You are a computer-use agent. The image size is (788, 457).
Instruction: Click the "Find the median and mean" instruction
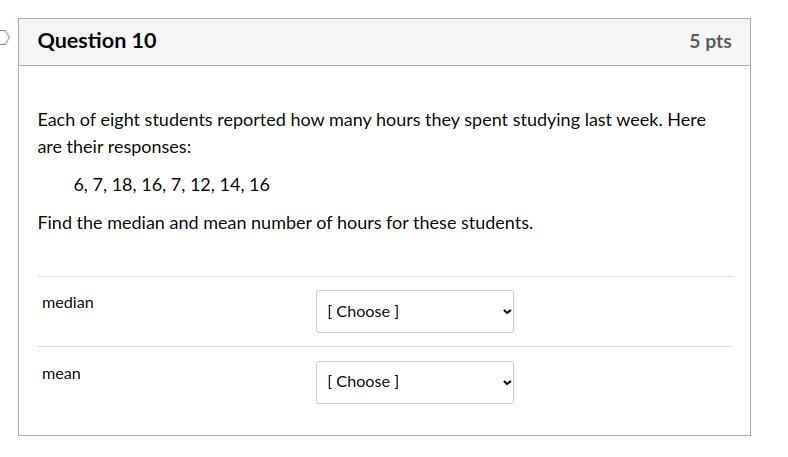pyautogui.click(x=285, y=223)
